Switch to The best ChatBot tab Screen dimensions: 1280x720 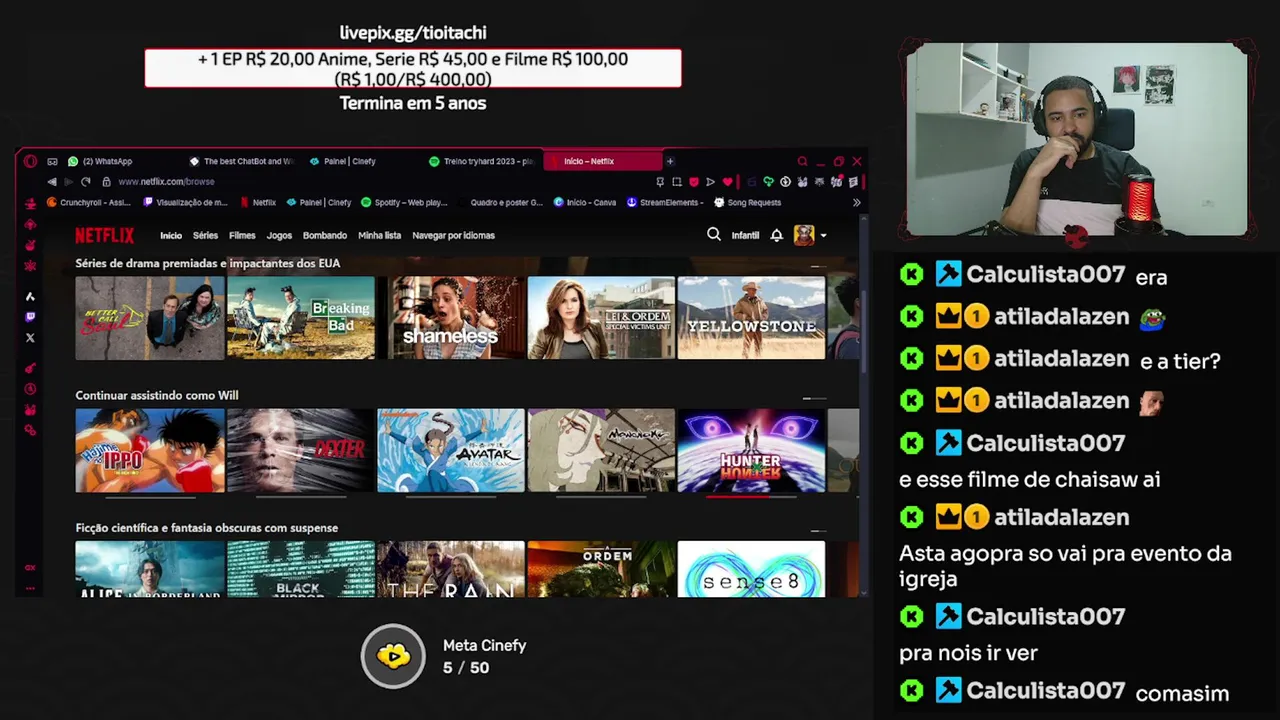pos(241,161)
